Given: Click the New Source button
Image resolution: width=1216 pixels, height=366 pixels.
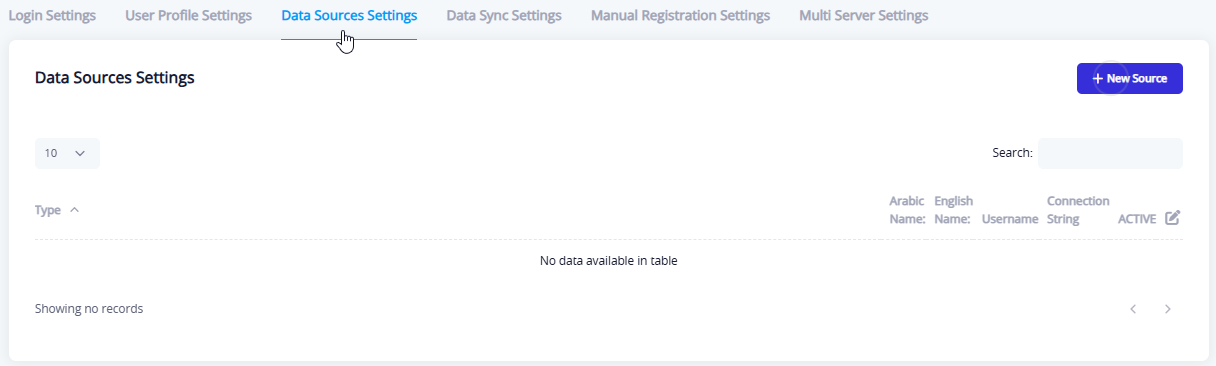Looking at the screenshot, I should coord(1130,78).
